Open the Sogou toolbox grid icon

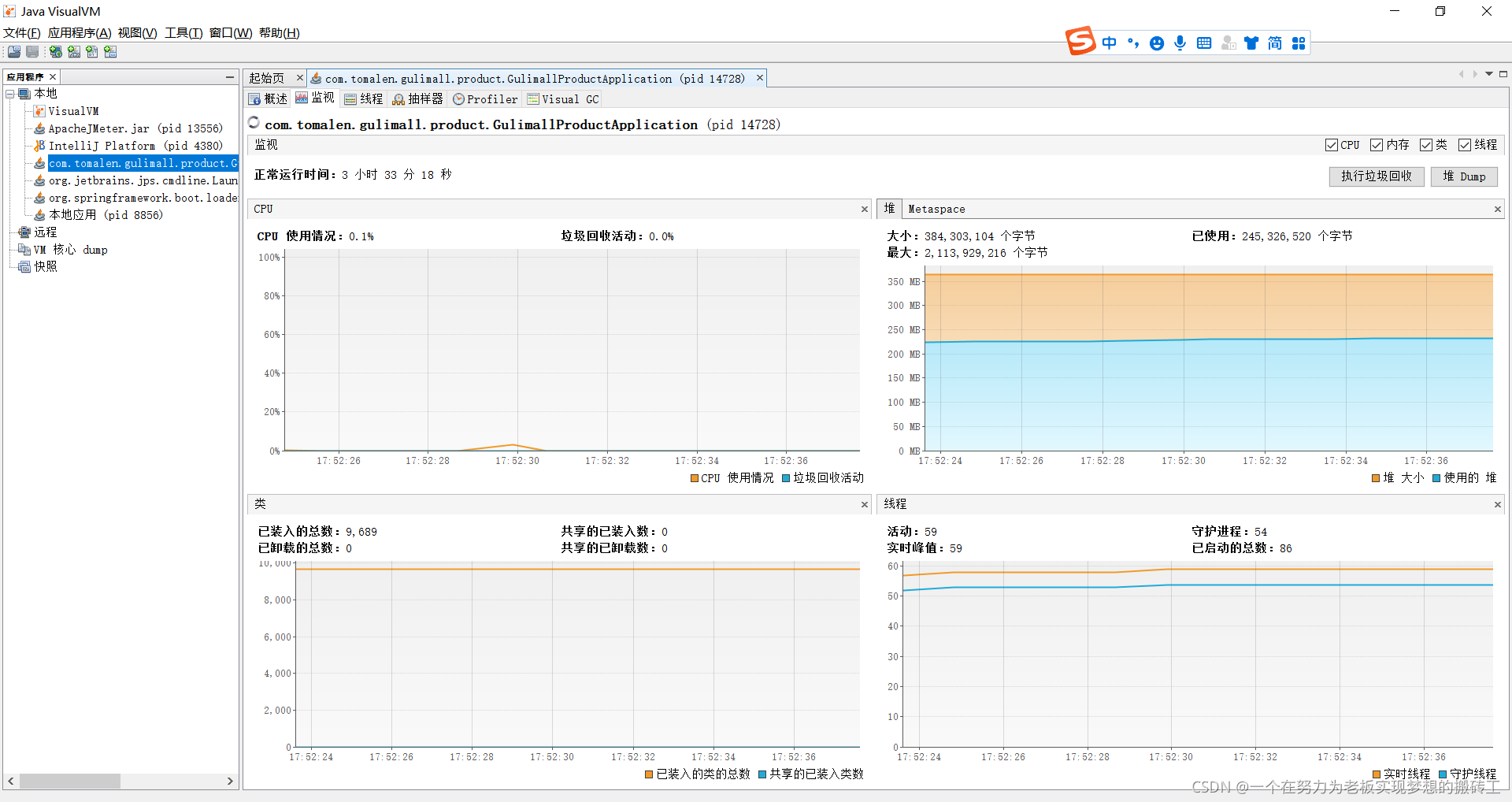1299,43
